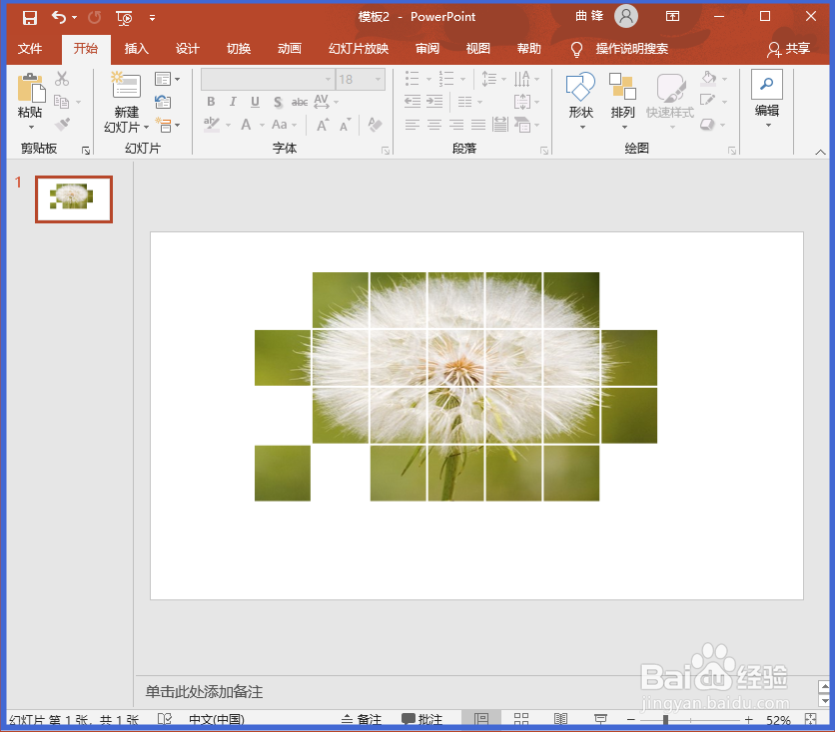Open the 视图 tab
835x732 pixels.
point(478,49)
